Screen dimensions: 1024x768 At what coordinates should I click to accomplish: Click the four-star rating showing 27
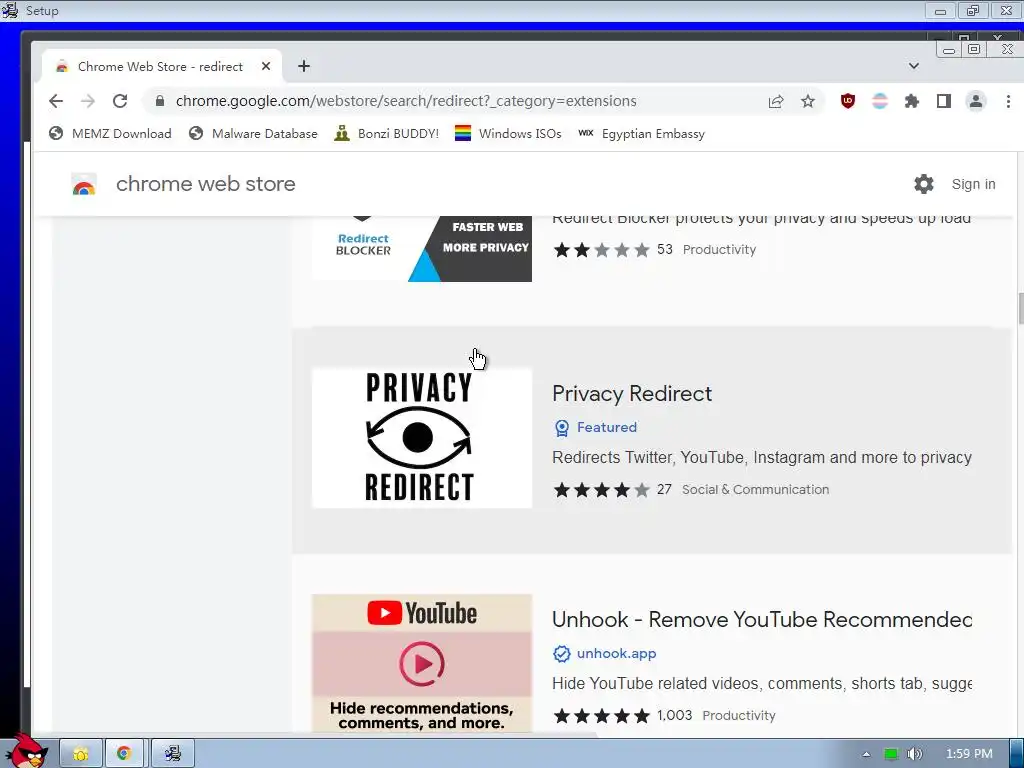coord(601,490)
